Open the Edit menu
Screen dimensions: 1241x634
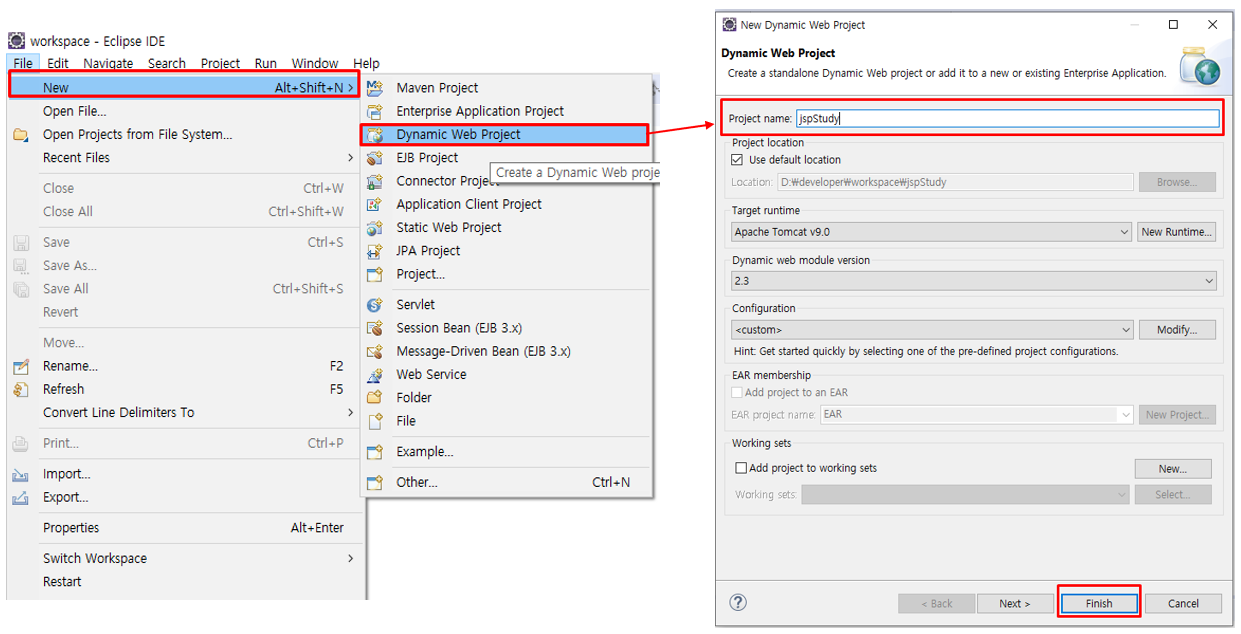pyautogui.click(x=58, y=63)
